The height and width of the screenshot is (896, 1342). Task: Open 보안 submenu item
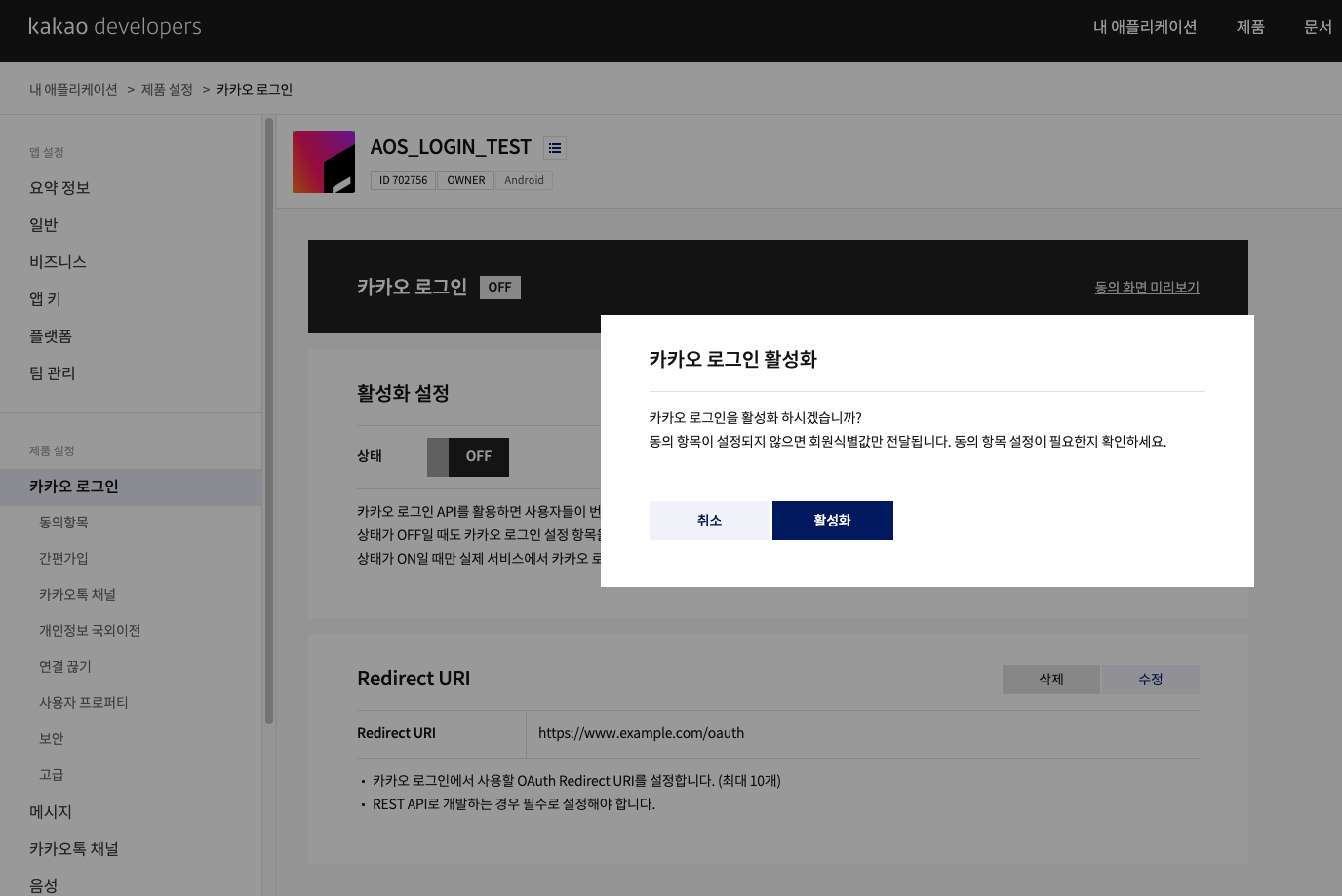tap(52, 739)
